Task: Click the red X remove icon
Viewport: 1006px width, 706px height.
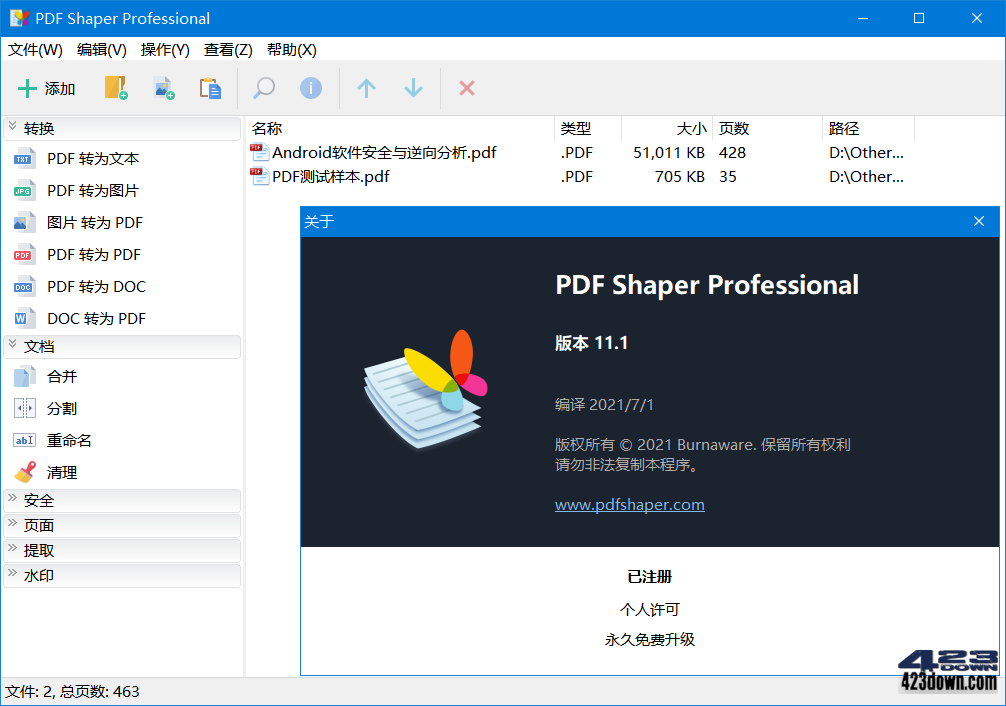Action: [467, 88]
